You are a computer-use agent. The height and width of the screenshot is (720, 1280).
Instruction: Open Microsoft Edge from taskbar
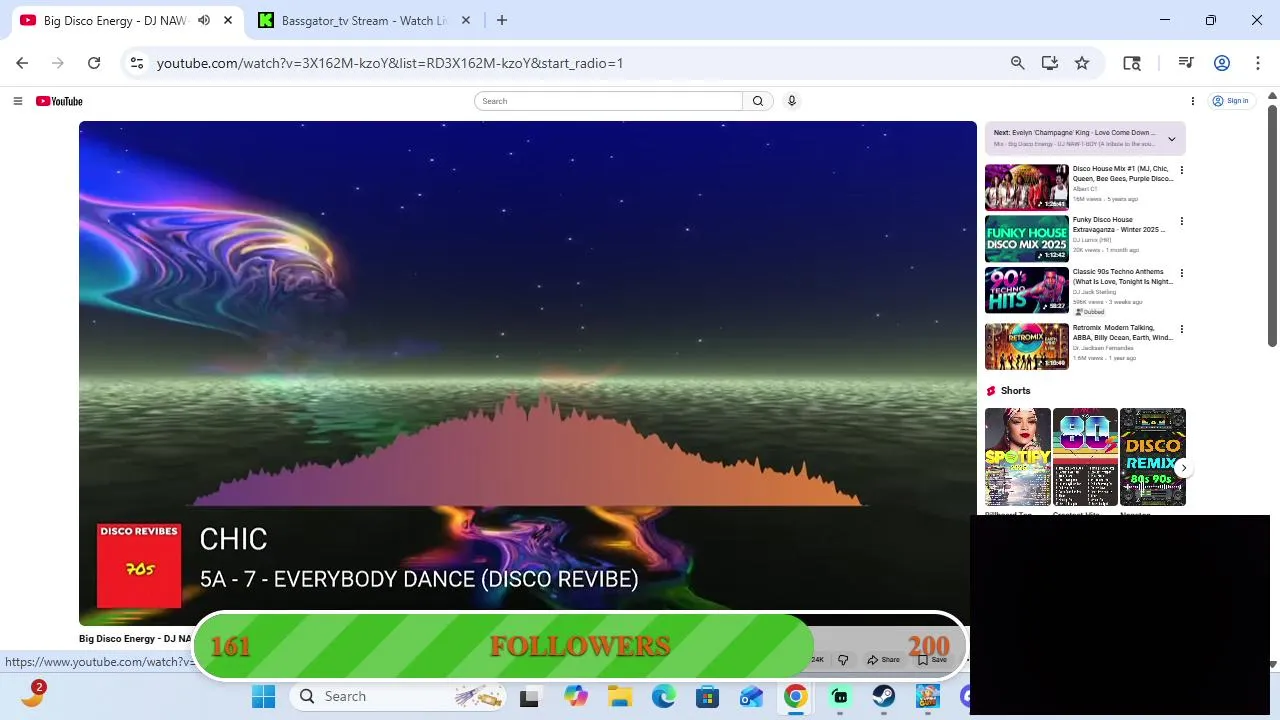click(664, 697)
